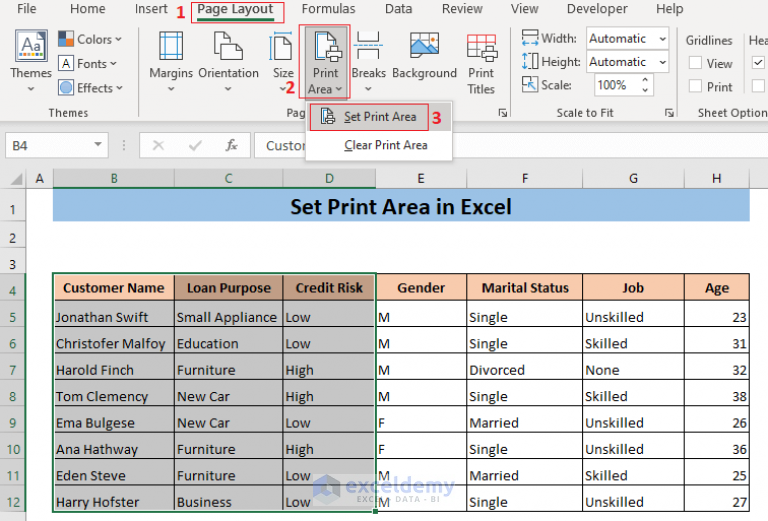Choose a sheet Background image

point(424,55)
